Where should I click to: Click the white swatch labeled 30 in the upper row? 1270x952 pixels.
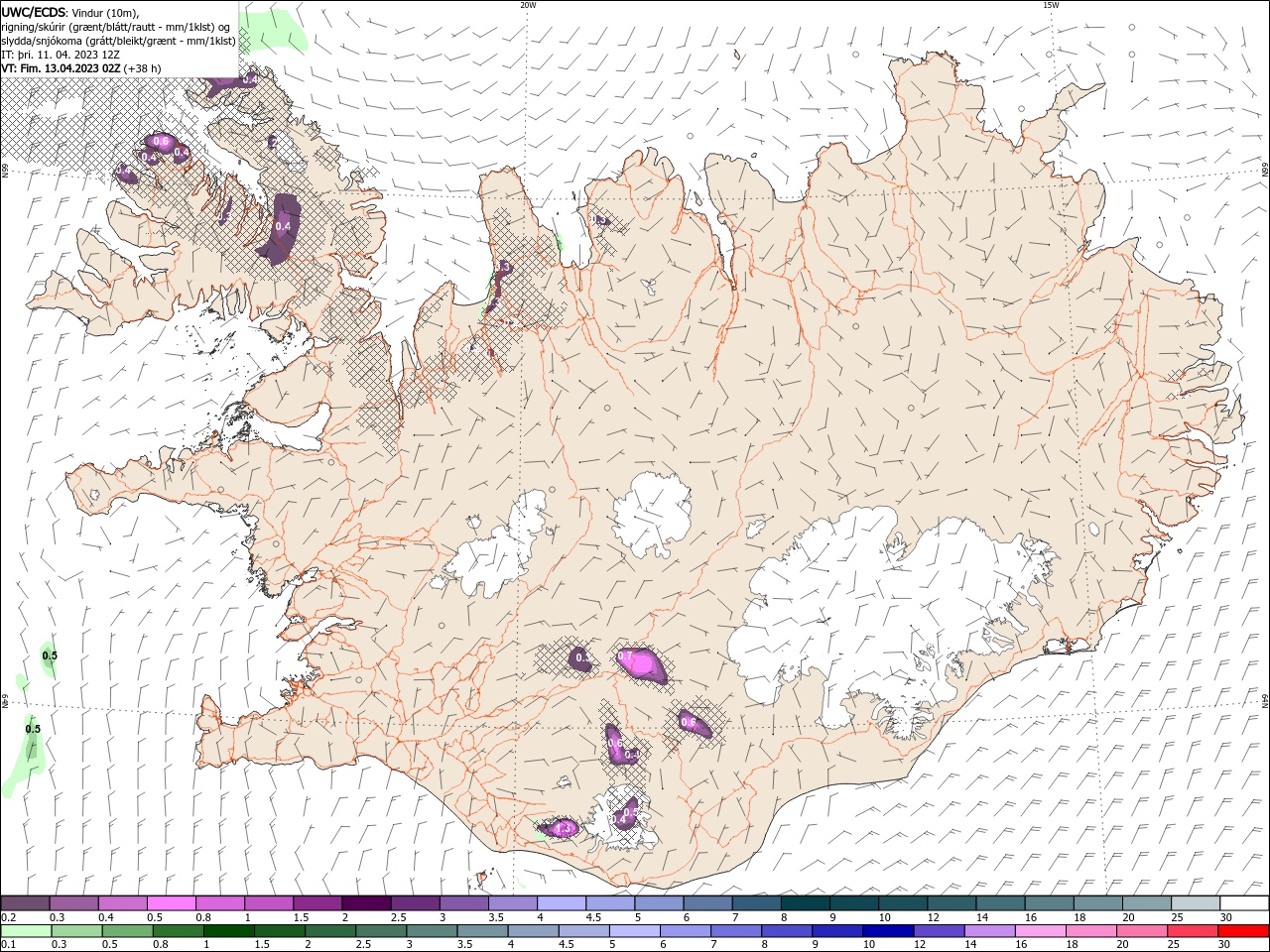1244,903
